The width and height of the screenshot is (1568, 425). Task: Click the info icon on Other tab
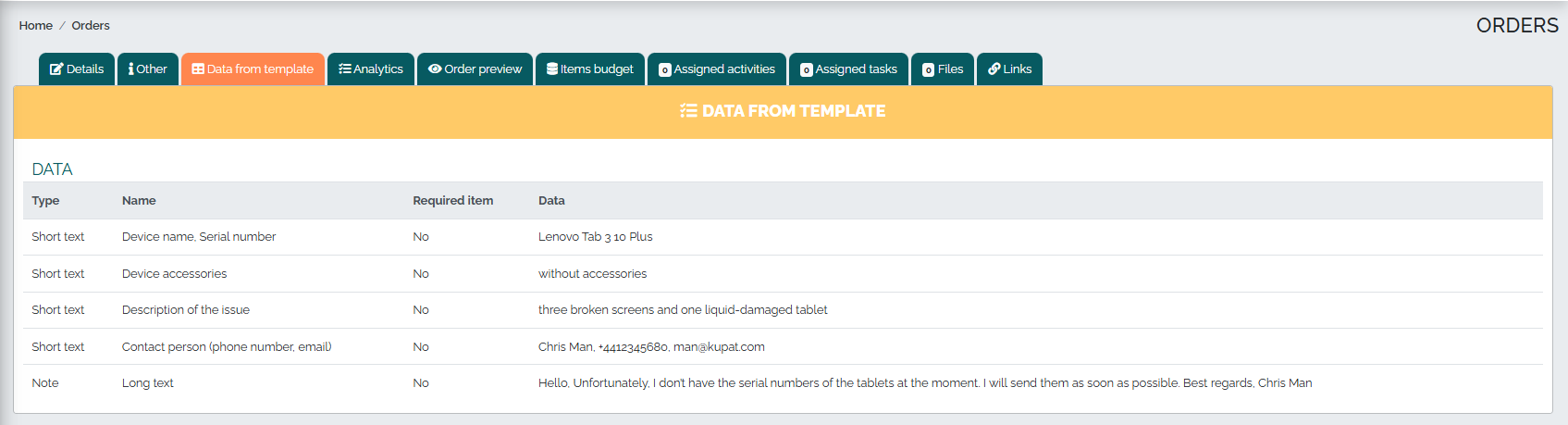[x=131, y=69]
